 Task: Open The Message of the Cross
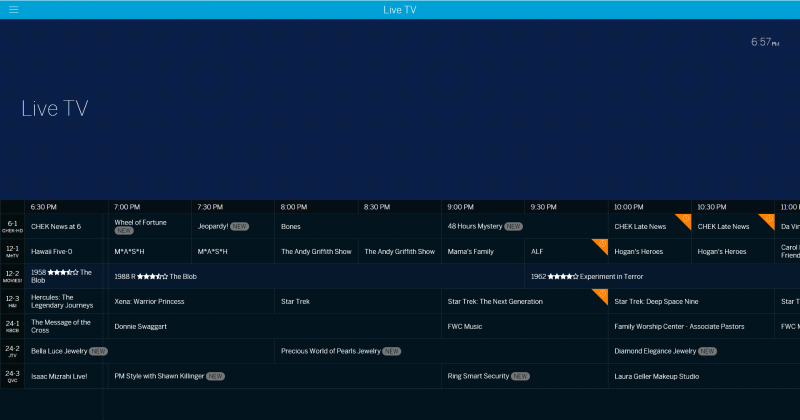coord(66,327)
